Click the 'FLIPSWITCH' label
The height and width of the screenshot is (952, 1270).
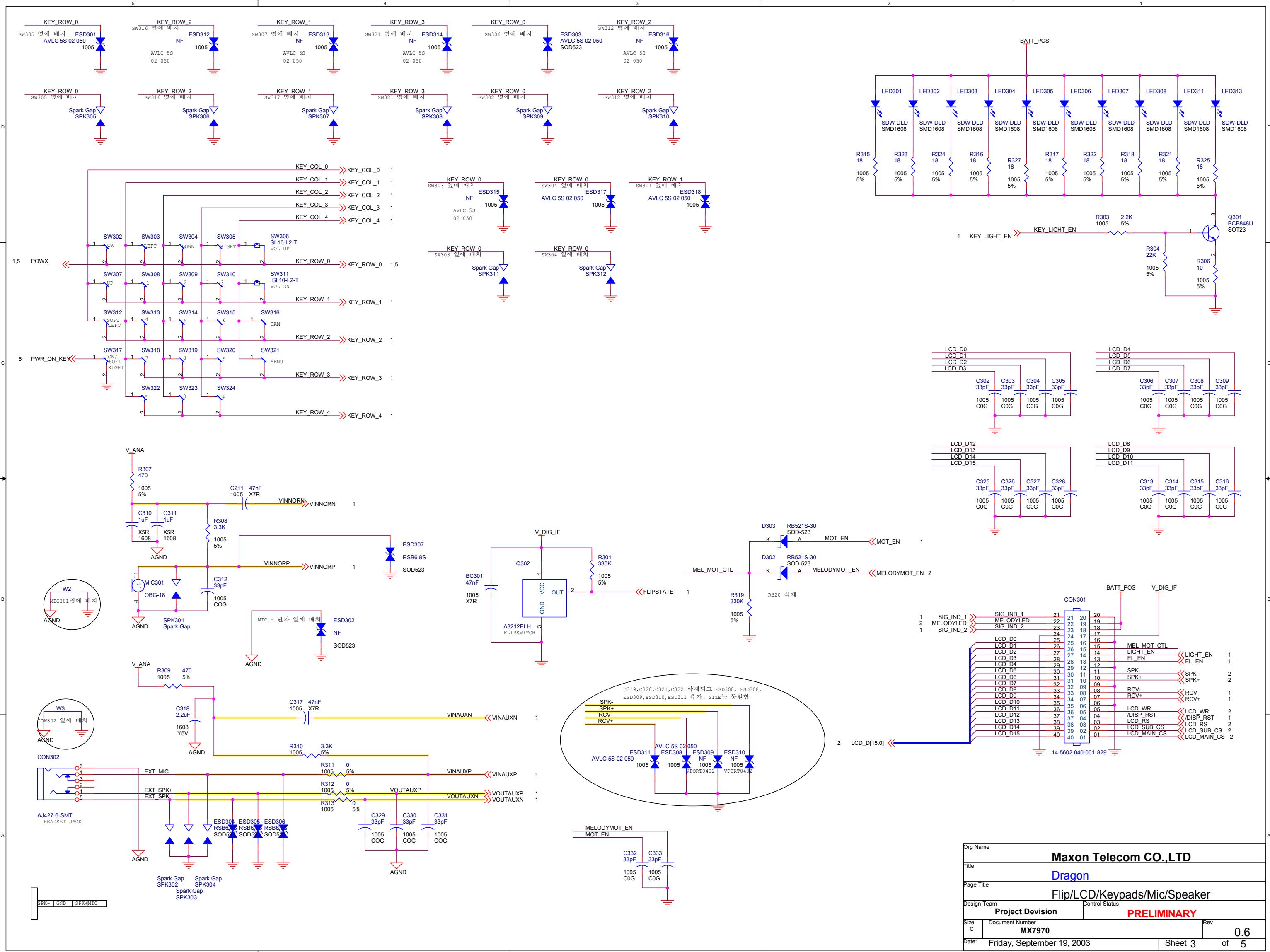click(519, 633)
